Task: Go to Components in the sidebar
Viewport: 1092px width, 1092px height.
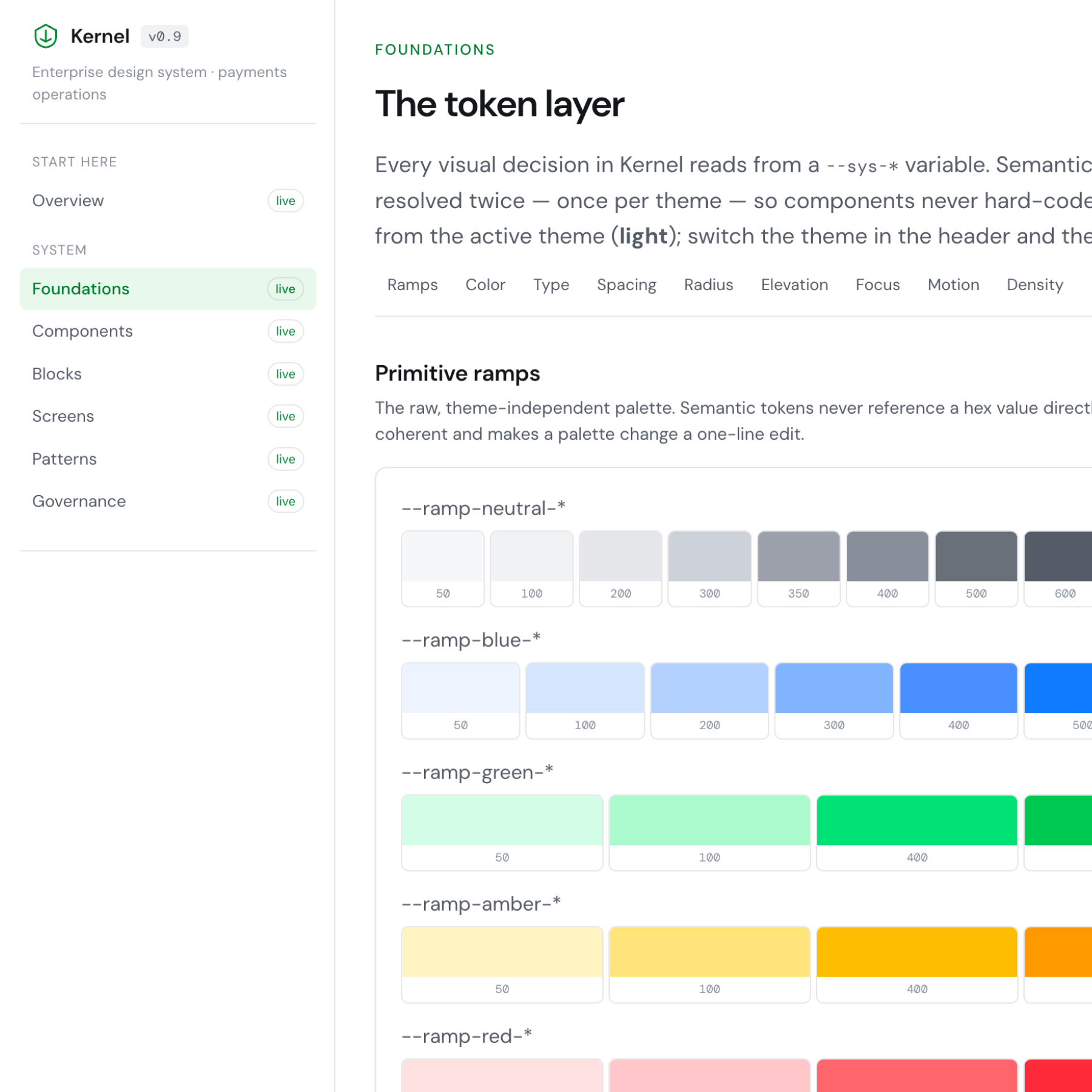Action: point(168,331)
